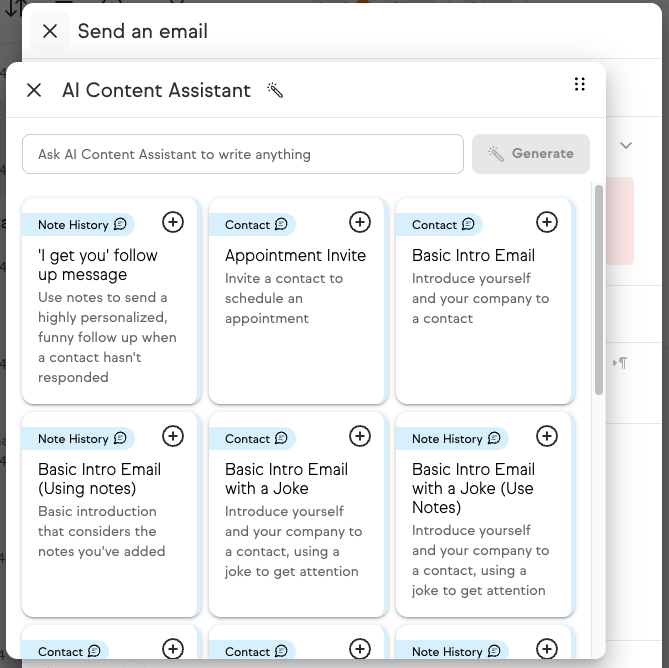The image size is (669, 668).
Task: Add the Basic Intro Email template
Action: coord(547,222)
